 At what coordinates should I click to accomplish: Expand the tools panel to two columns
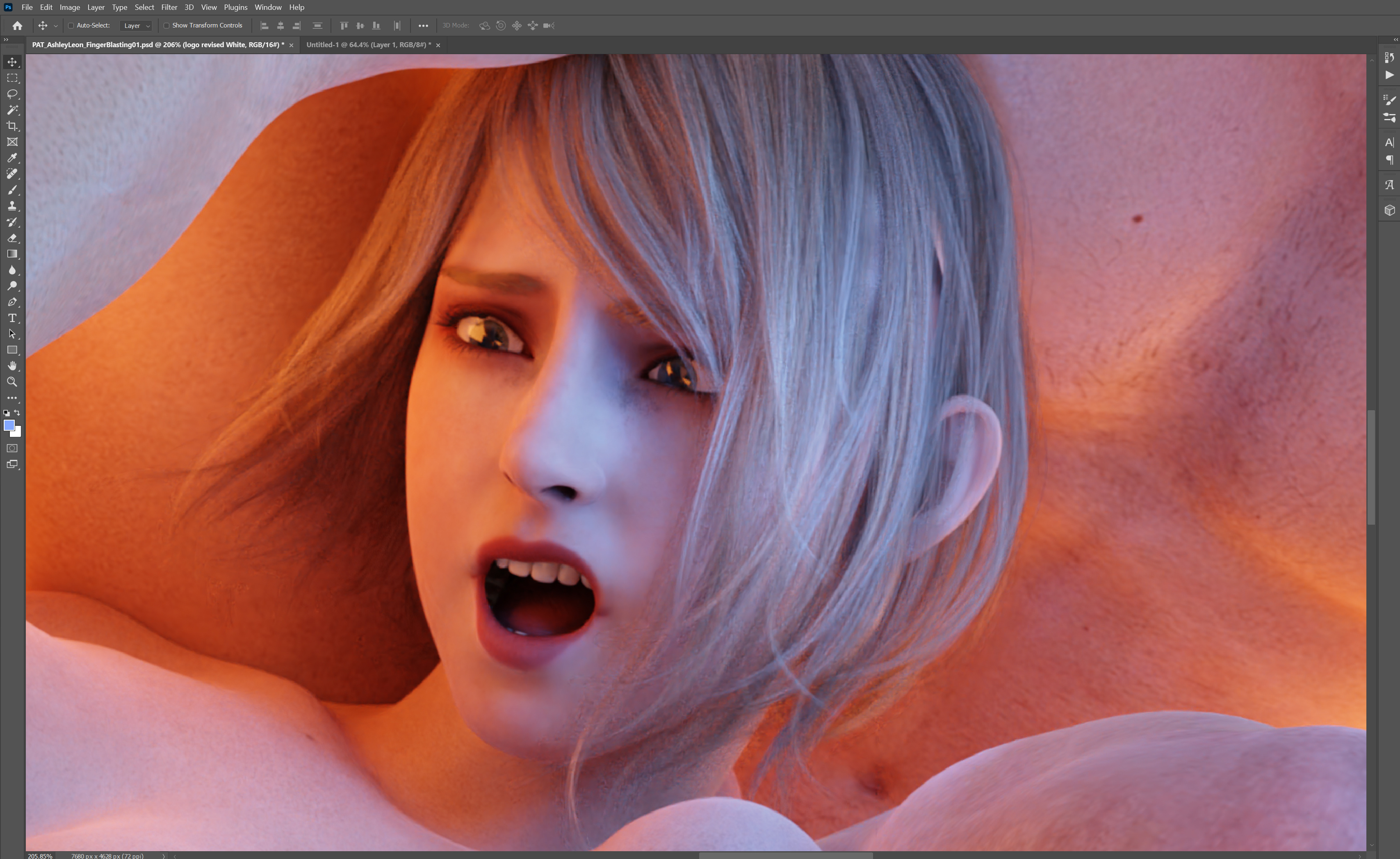[6, 39]
